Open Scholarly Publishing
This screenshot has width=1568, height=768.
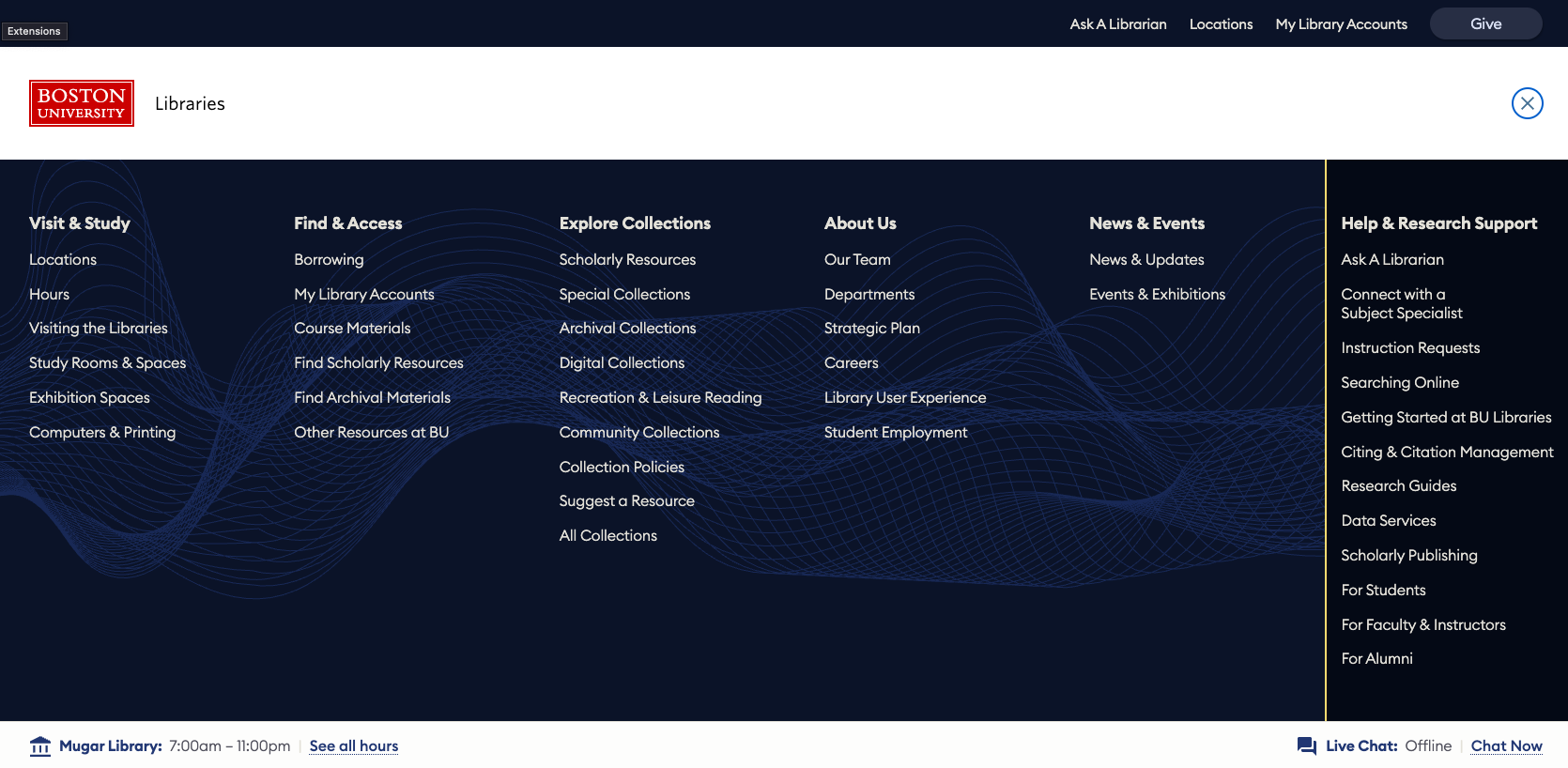pos(1409,555)
